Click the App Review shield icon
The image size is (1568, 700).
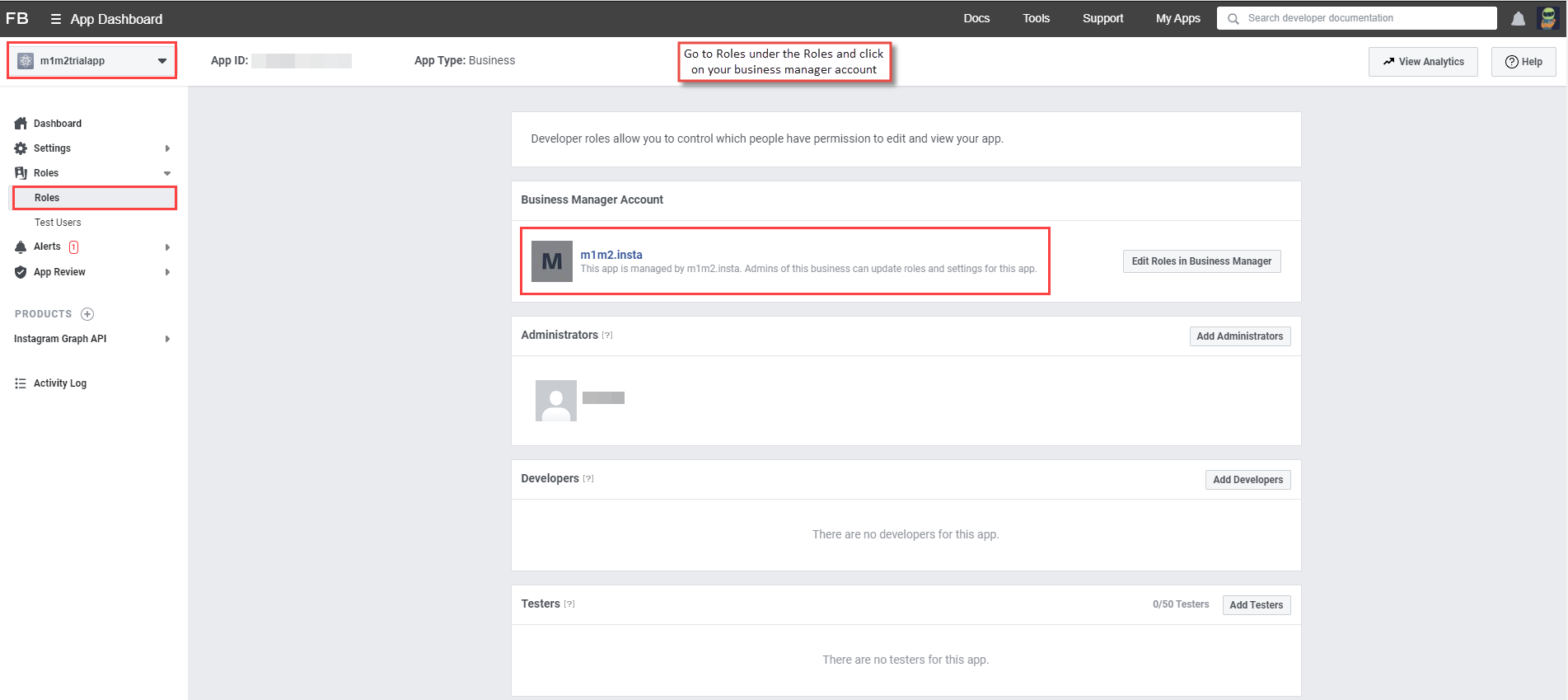click(21, 272)
